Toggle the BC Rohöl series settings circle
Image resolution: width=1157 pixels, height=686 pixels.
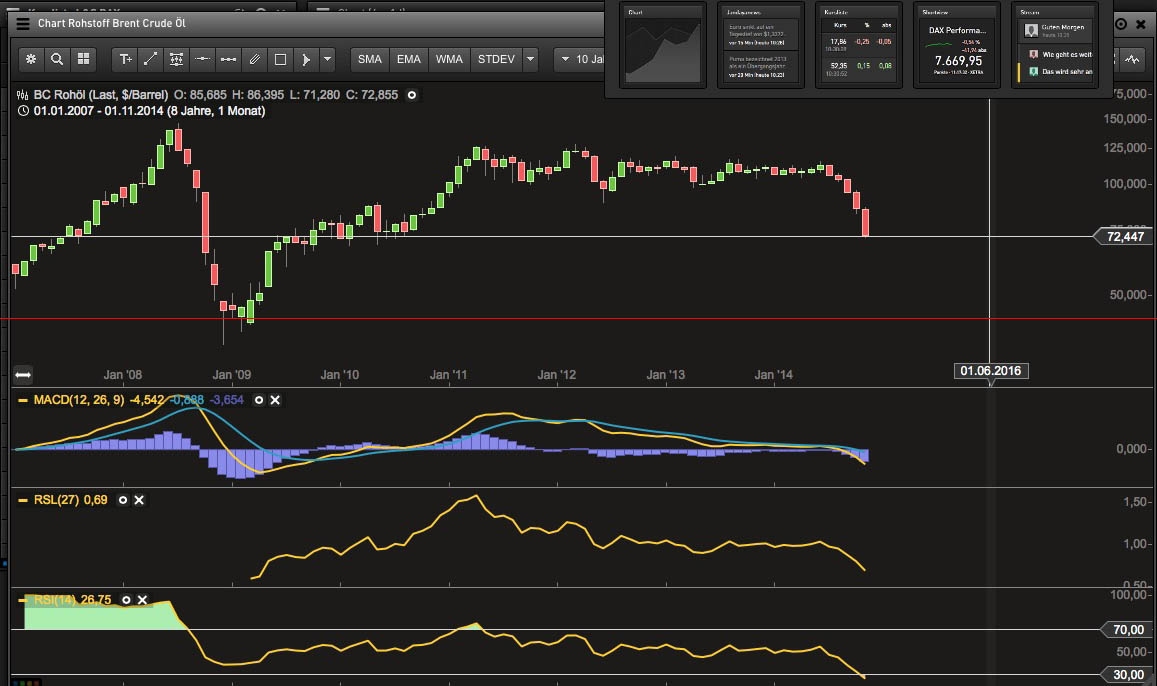(412, 95)
